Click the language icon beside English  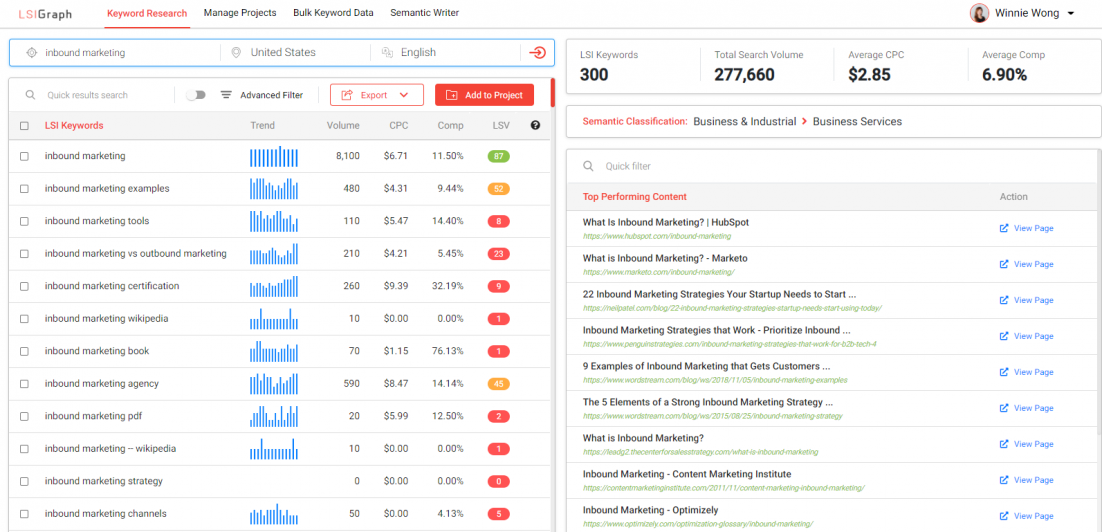click(387, 53)
